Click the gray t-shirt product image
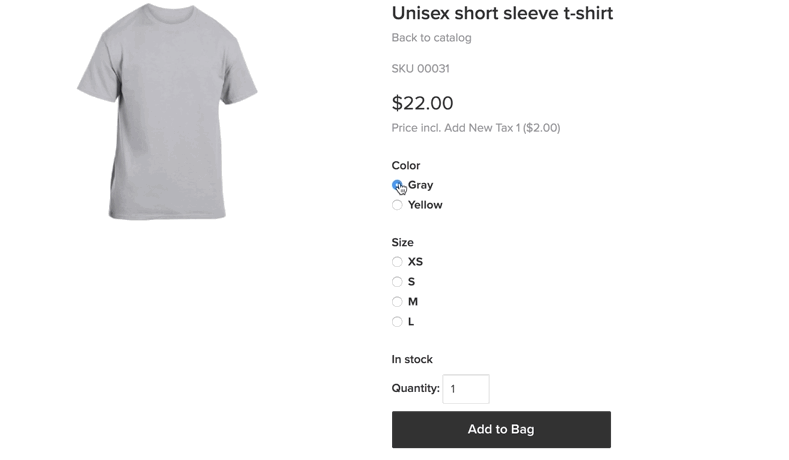The width and height of the screenshot is (789, 460). pyautogui.click(x=167, y=110)
